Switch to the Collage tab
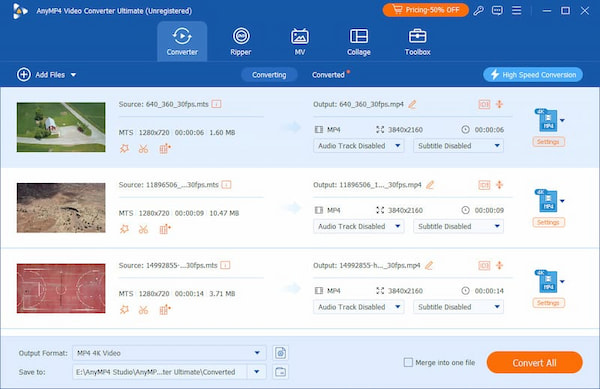The height and width of the screenshot is (389, 600). (359, 41)
